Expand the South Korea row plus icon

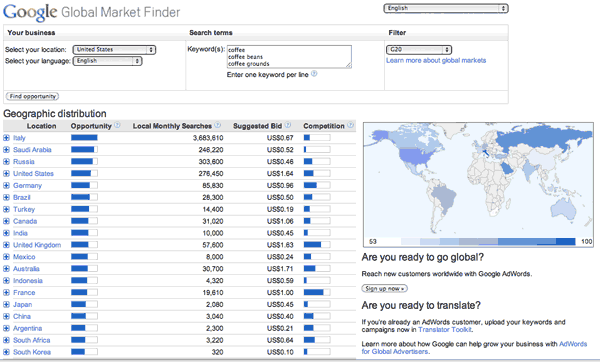tap(6, 352)
